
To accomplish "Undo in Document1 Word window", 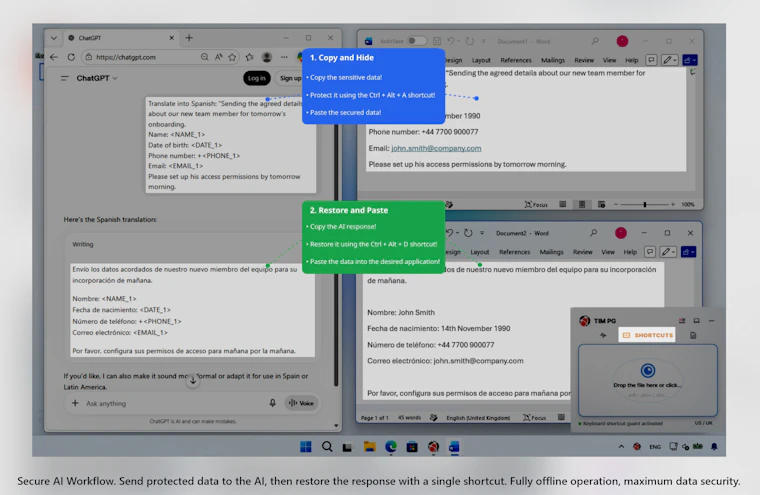I will point(451,41).
